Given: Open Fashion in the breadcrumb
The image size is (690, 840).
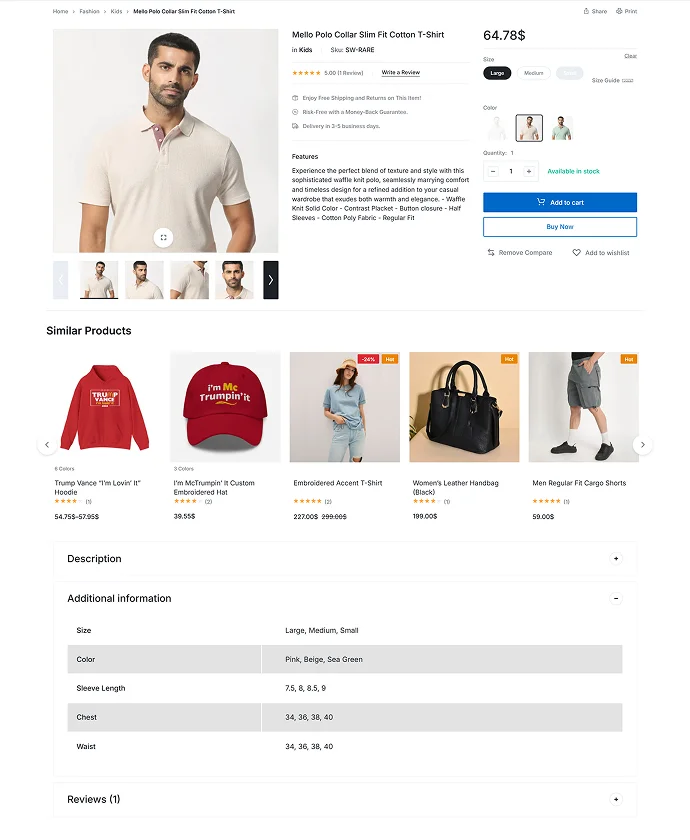Looking at the screenshot, I should click(89, 11).
